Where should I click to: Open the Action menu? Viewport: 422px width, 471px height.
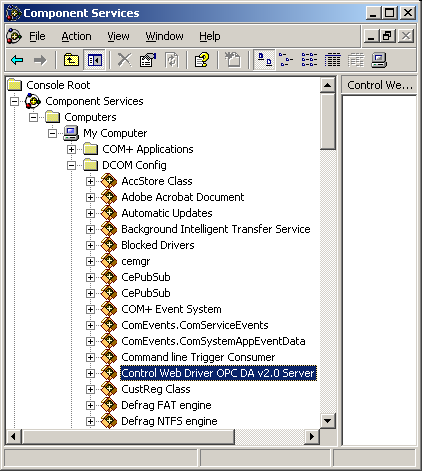tap(76, 36)
